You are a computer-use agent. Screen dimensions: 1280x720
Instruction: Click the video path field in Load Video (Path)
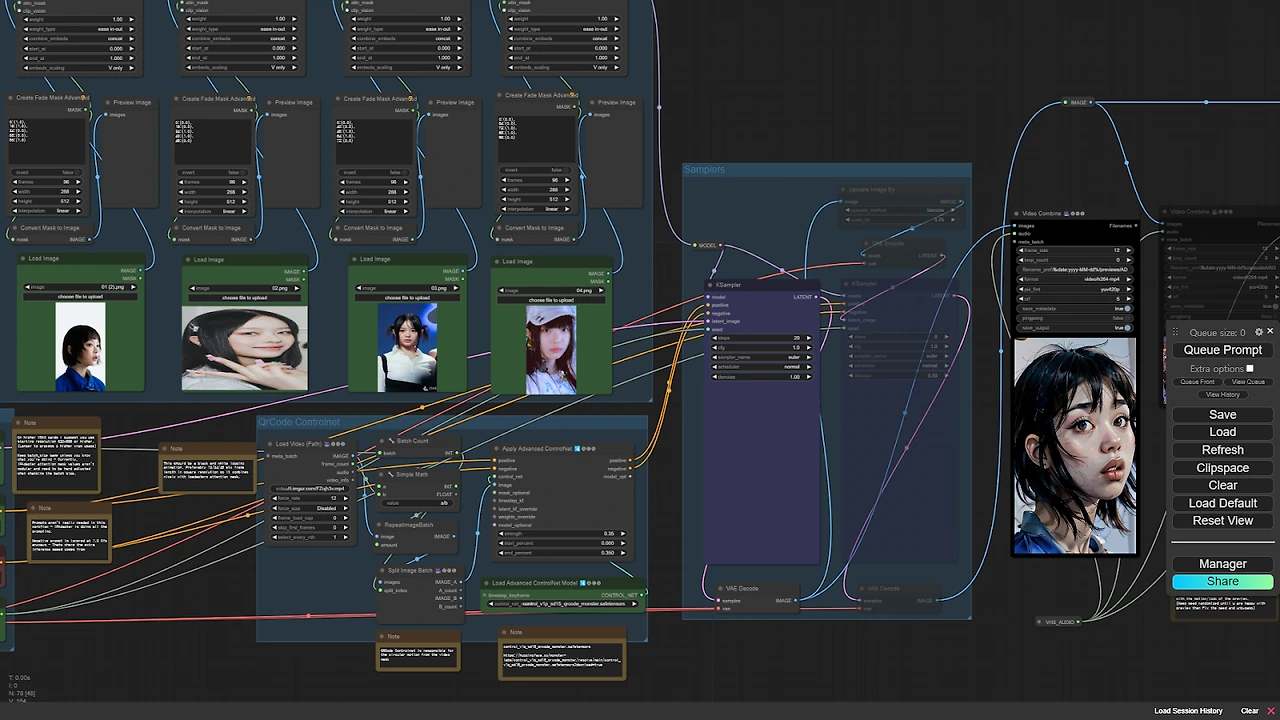[x=311, y=488]
